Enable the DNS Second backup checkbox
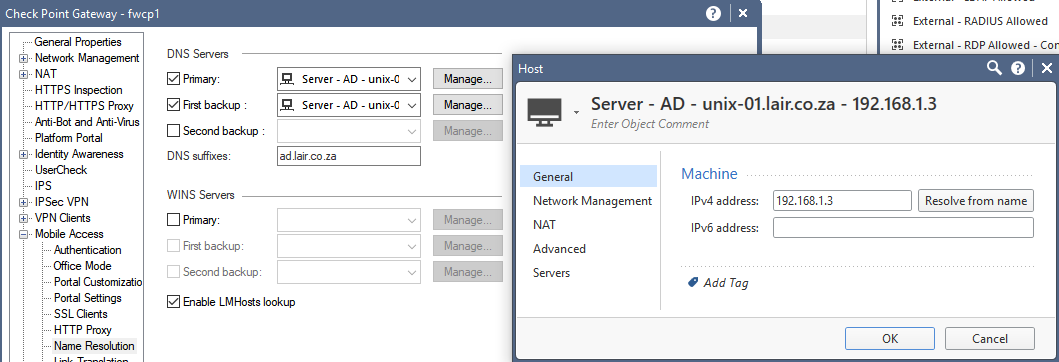This screenshot has width=1059, height=362. click(x=173, y=130)
